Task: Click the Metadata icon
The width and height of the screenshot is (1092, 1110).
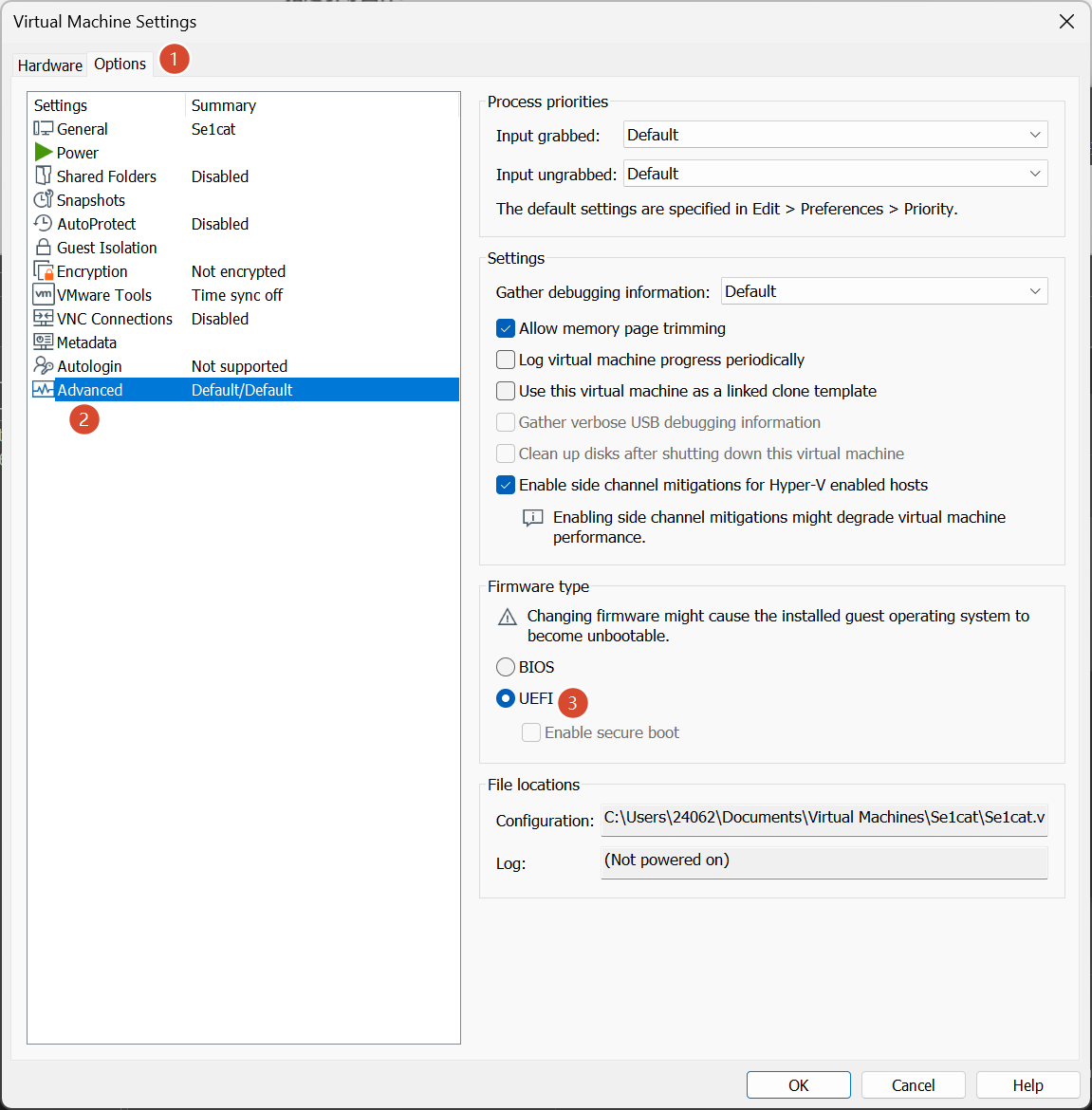Action: 44,342
